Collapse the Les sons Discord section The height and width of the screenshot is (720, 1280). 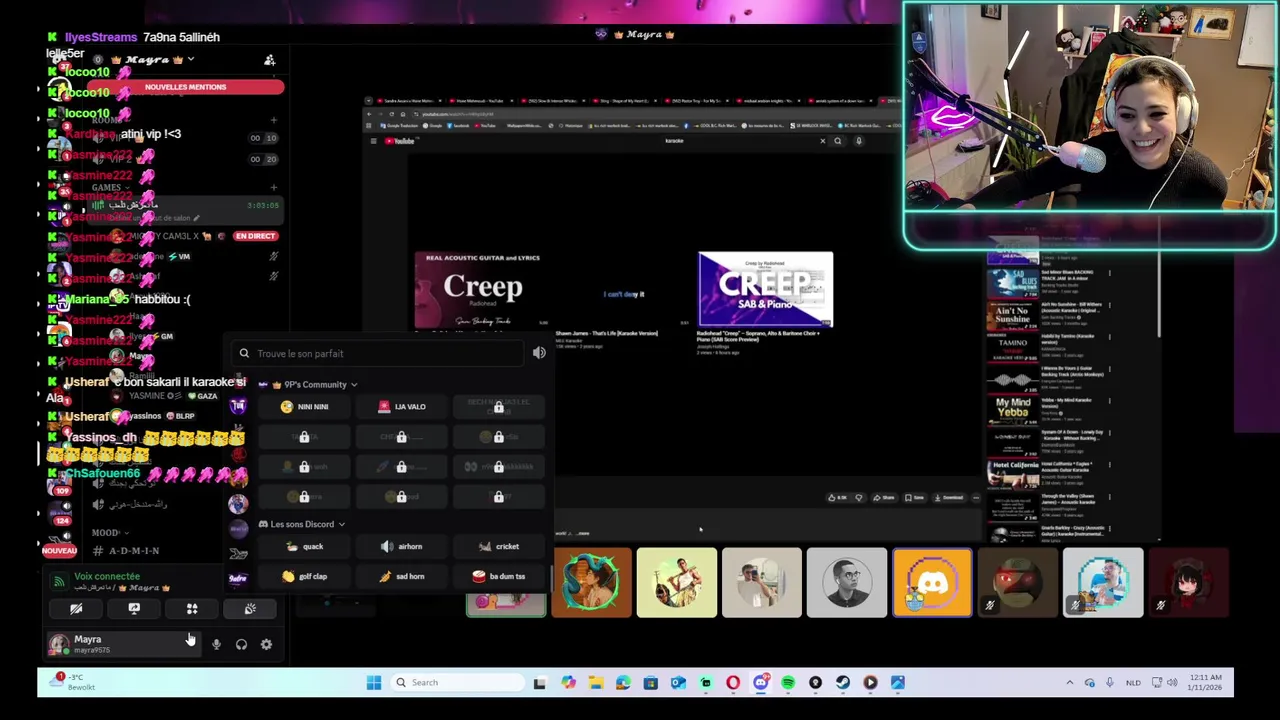pyautogui.click(x=302, y=524)
